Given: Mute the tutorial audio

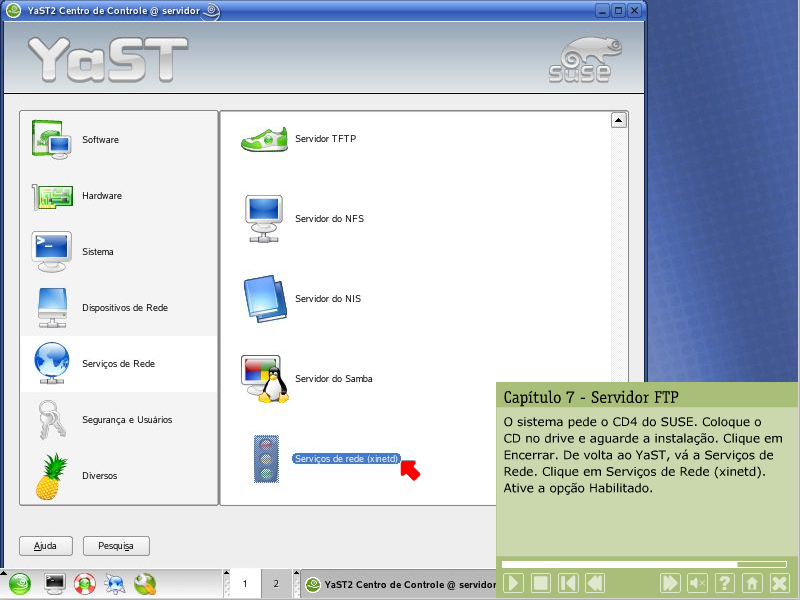Looking at the screenshot, I should click(698, 583).
